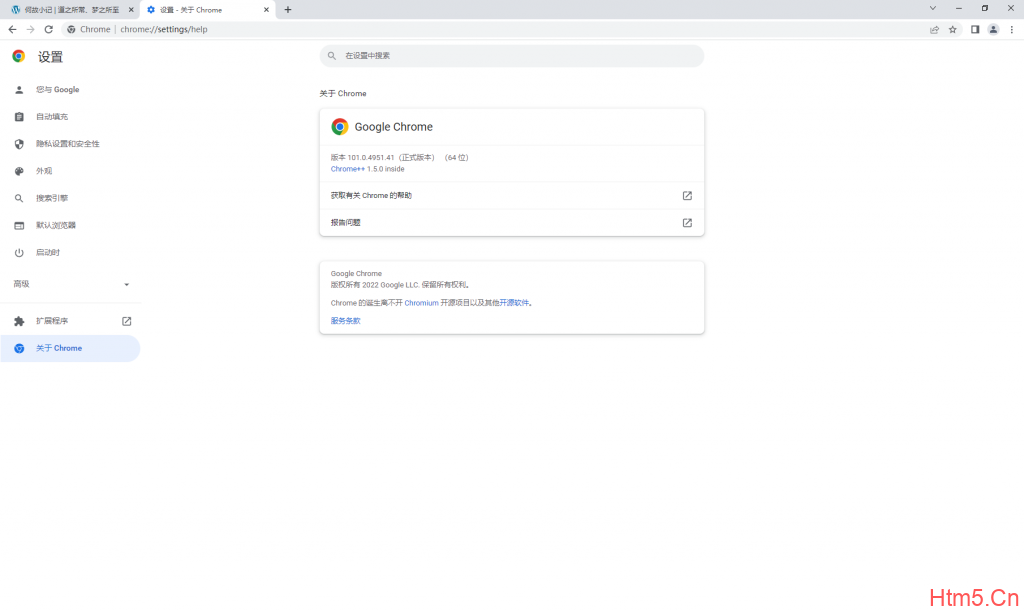Minimize the Chrome window
The image size is (1024, 611).
coord(959,8)
